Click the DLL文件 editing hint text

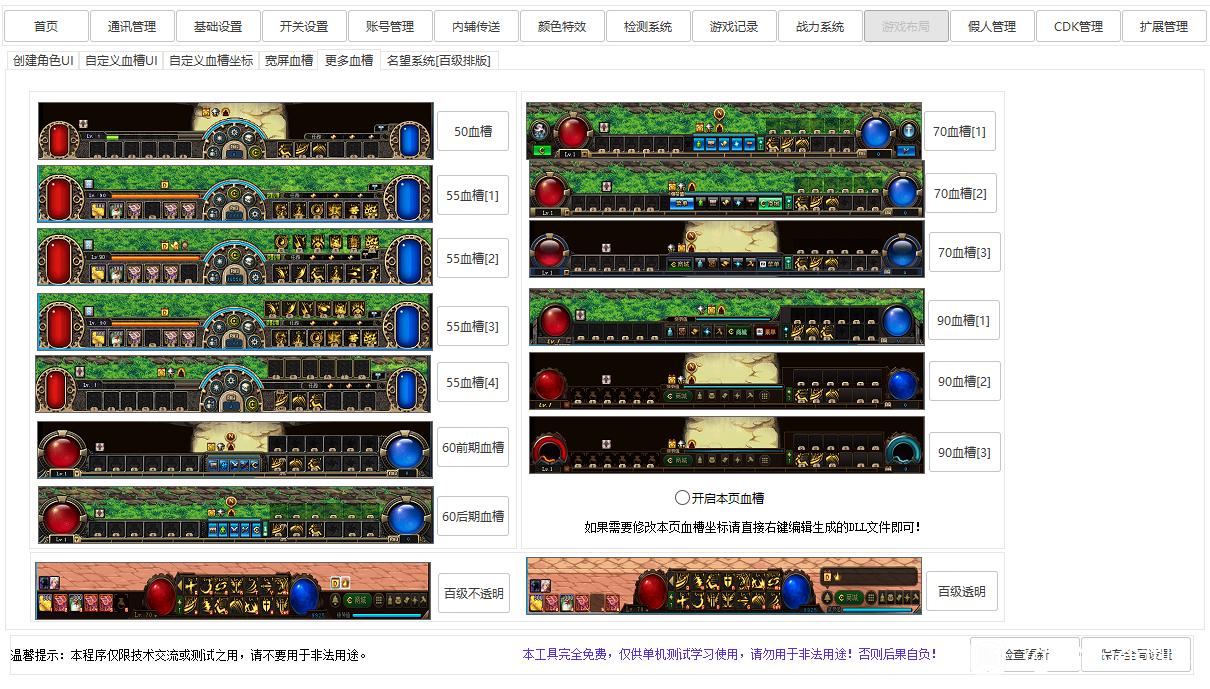tap(752, 526)
